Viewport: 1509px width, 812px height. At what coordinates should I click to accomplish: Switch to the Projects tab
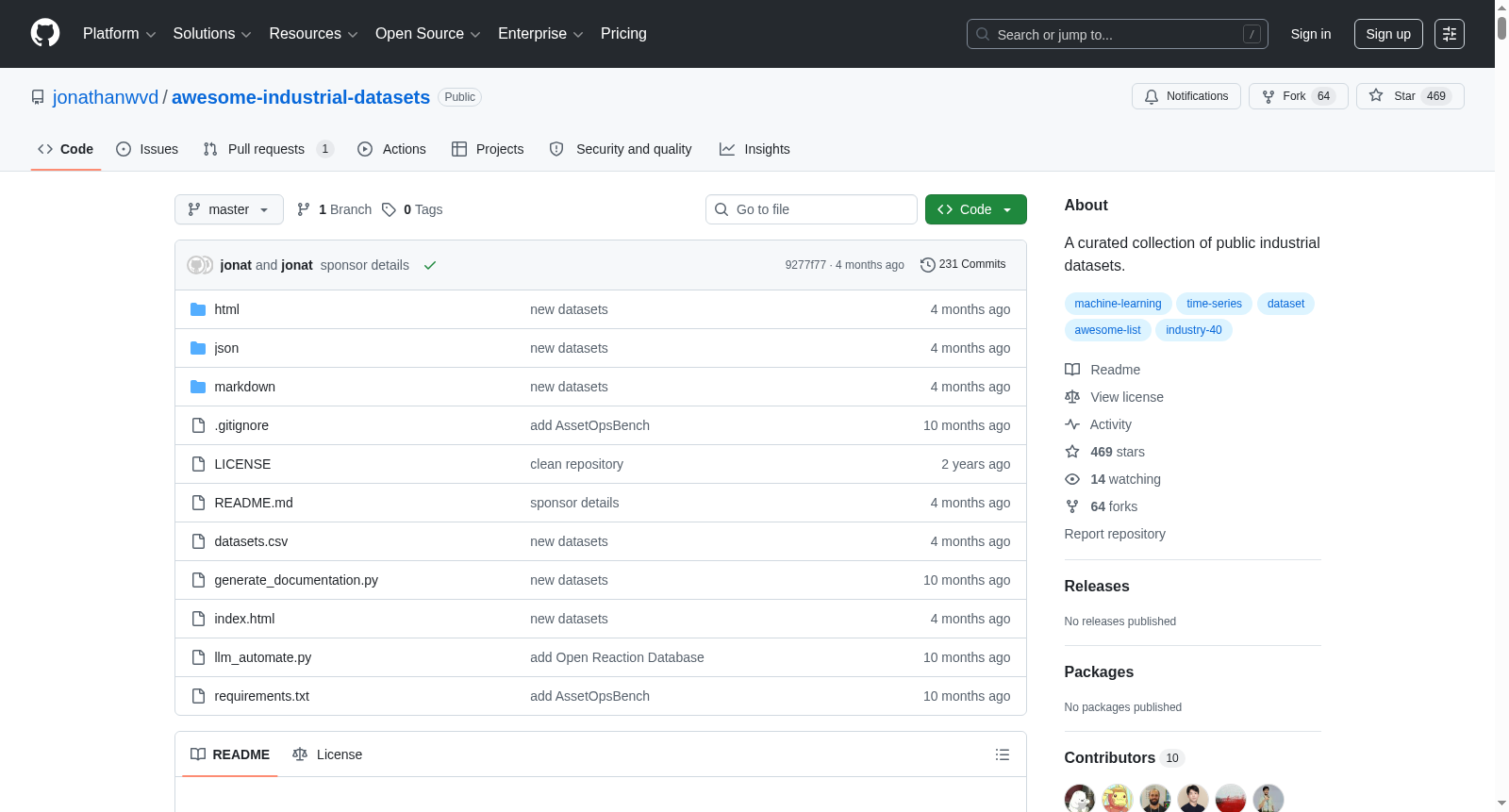tap(488, 149)
